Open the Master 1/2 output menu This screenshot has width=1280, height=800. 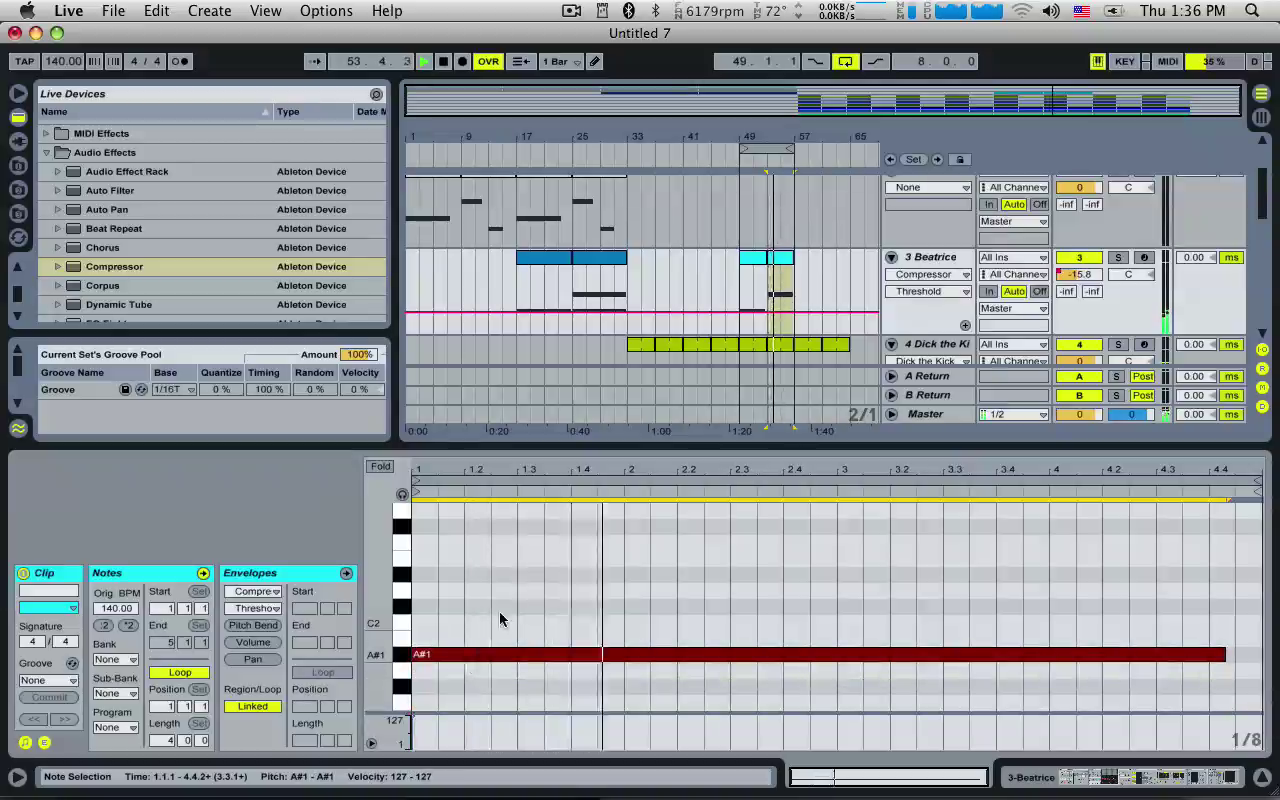point(1013,414)
